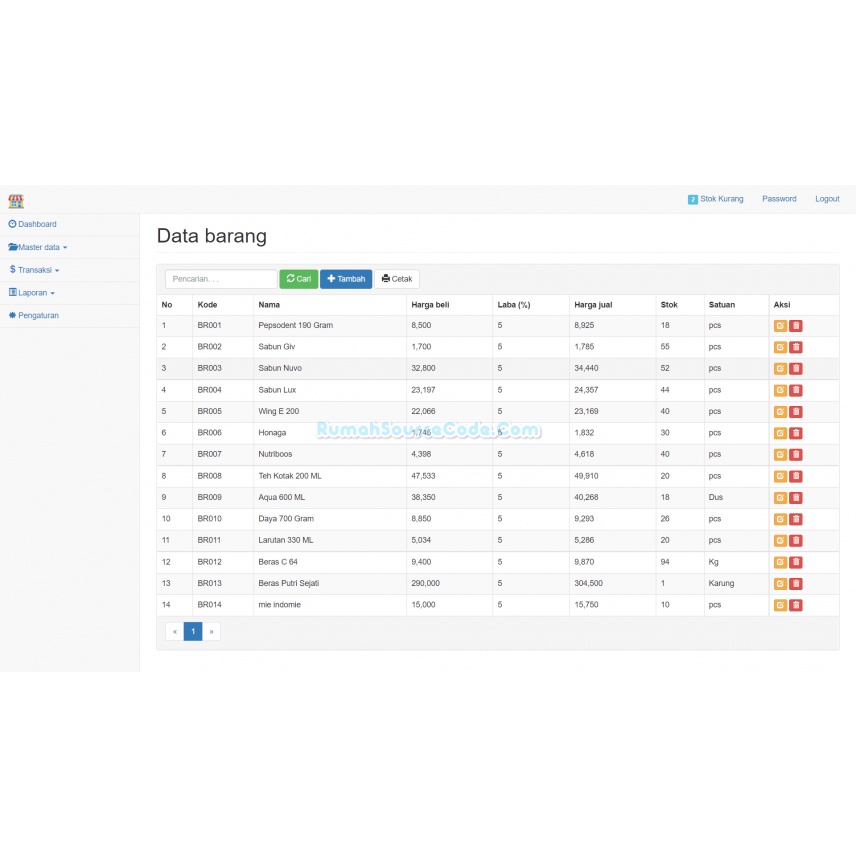This screenshot has height=856, width=856.
Task: Delete the Daya 700 Gram row
Action: pos(796,519)
